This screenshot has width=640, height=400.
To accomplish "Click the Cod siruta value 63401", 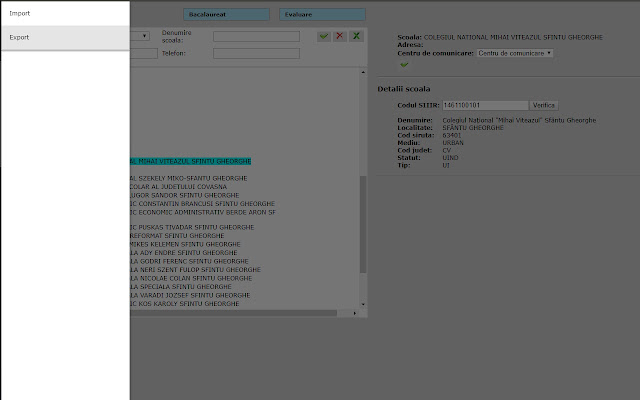I will (452, 135).
